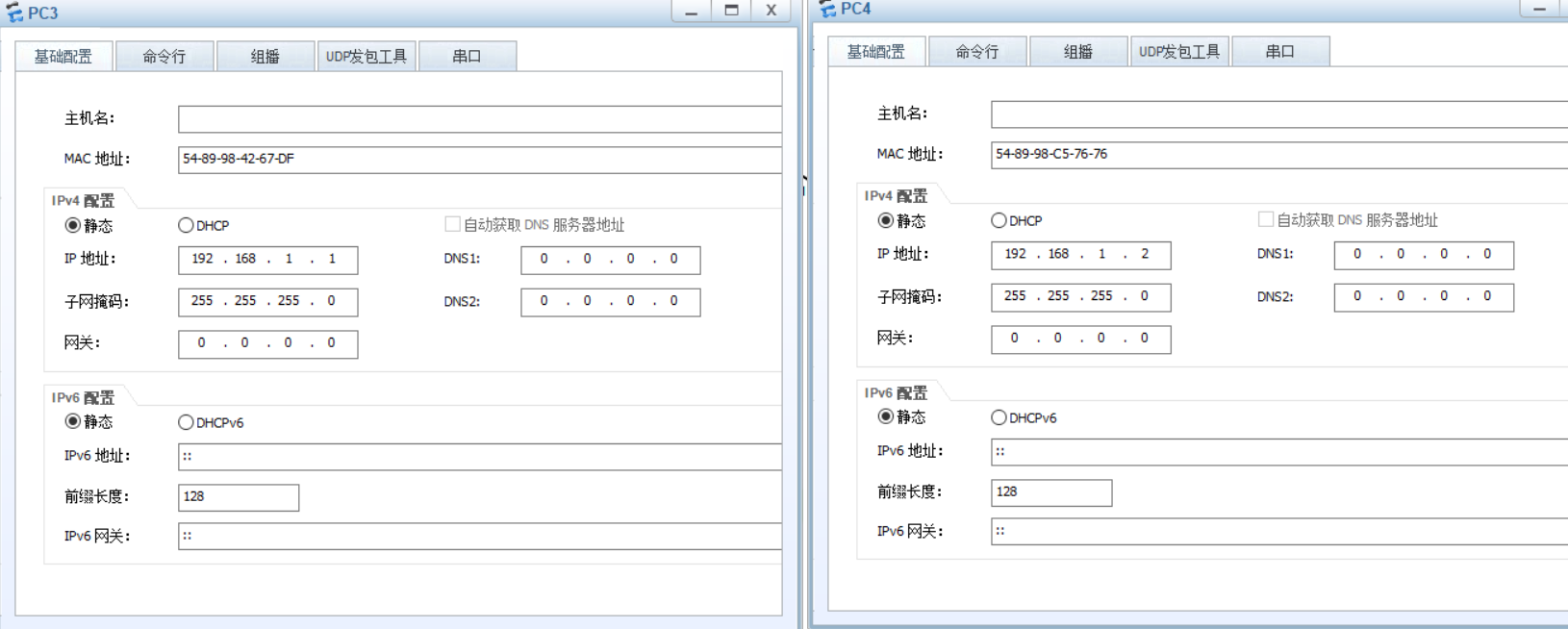The height and width of the screenshot is (629, 1568).
Task: Click the MAC 地址 field in PC4
Action: coord(1279,155)
